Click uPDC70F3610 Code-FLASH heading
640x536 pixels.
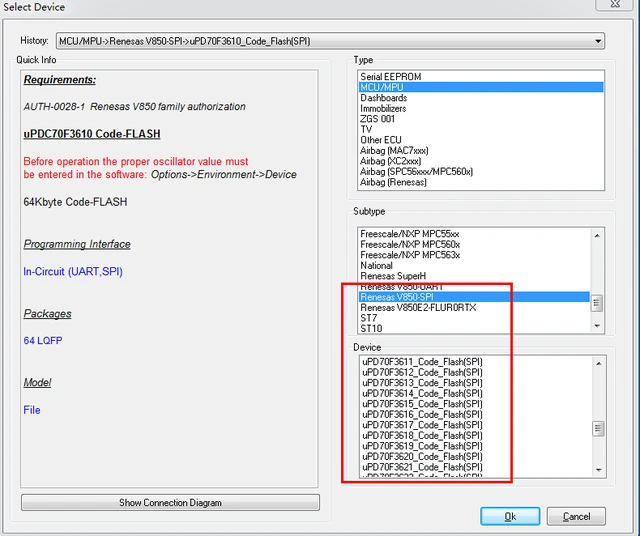pyautogui.click(x=92, y=134)
